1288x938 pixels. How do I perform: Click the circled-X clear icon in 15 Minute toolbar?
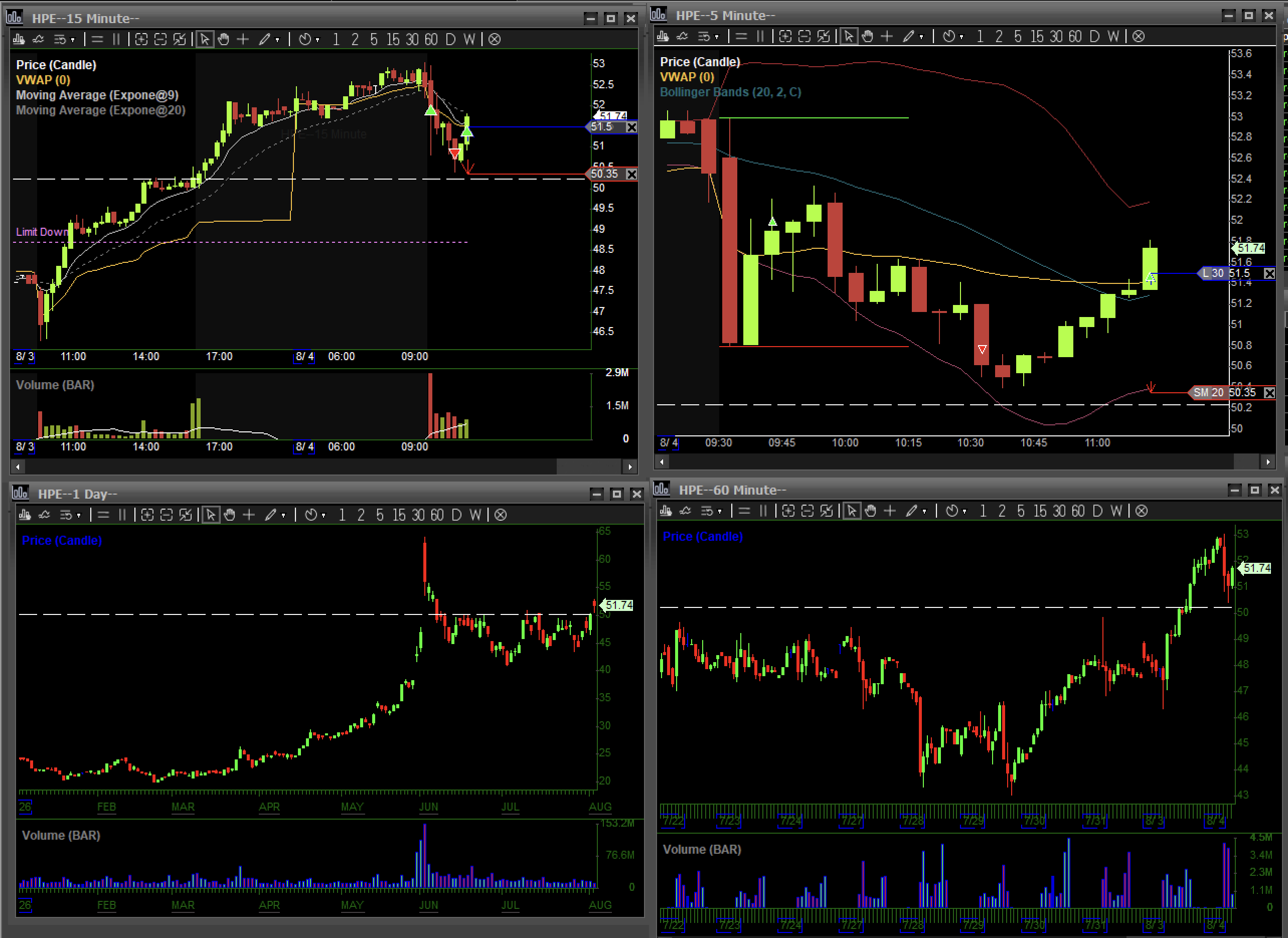pos(495,39)
